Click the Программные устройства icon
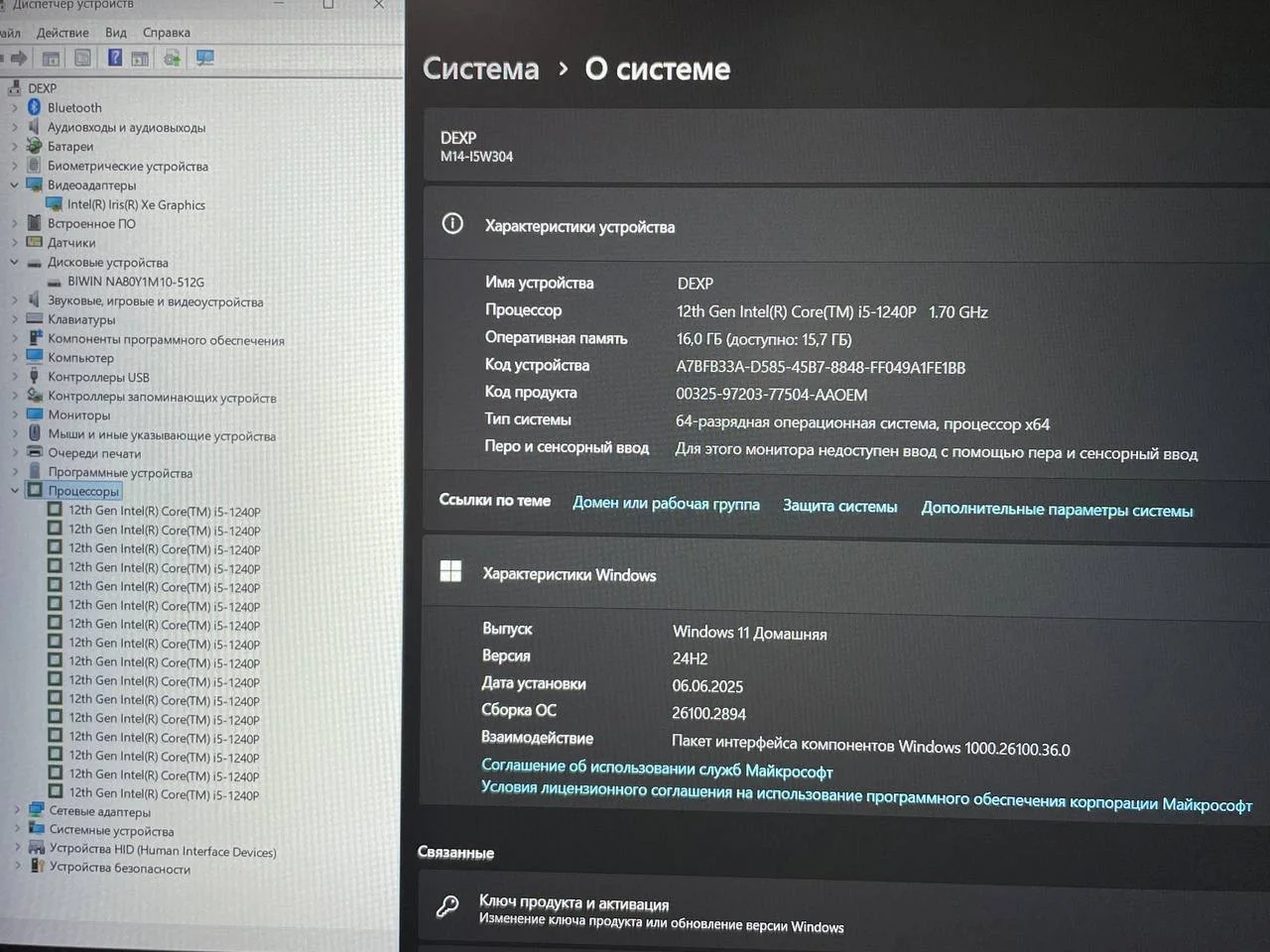1270x952 pixels. pyautogui.click(x=35, y=472)
